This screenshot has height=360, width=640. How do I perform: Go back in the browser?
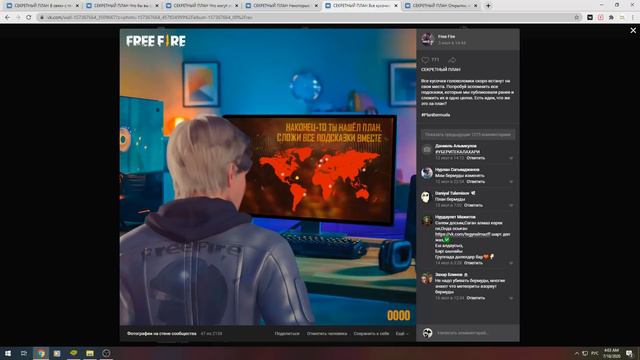pyautogui.click(x=7, y=17)
